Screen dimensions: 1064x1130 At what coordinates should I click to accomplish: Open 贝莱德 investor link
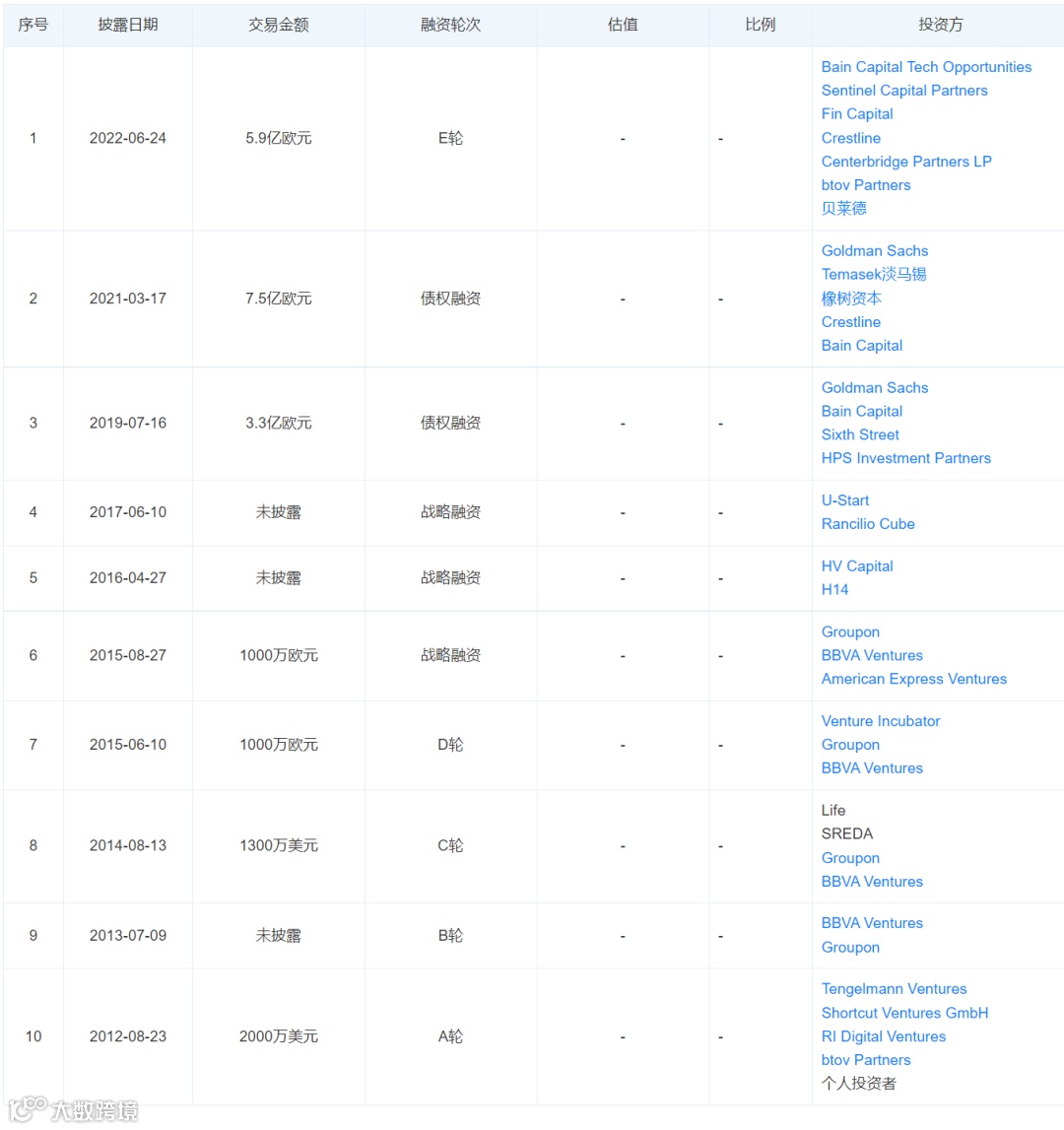tap(843, 208)
